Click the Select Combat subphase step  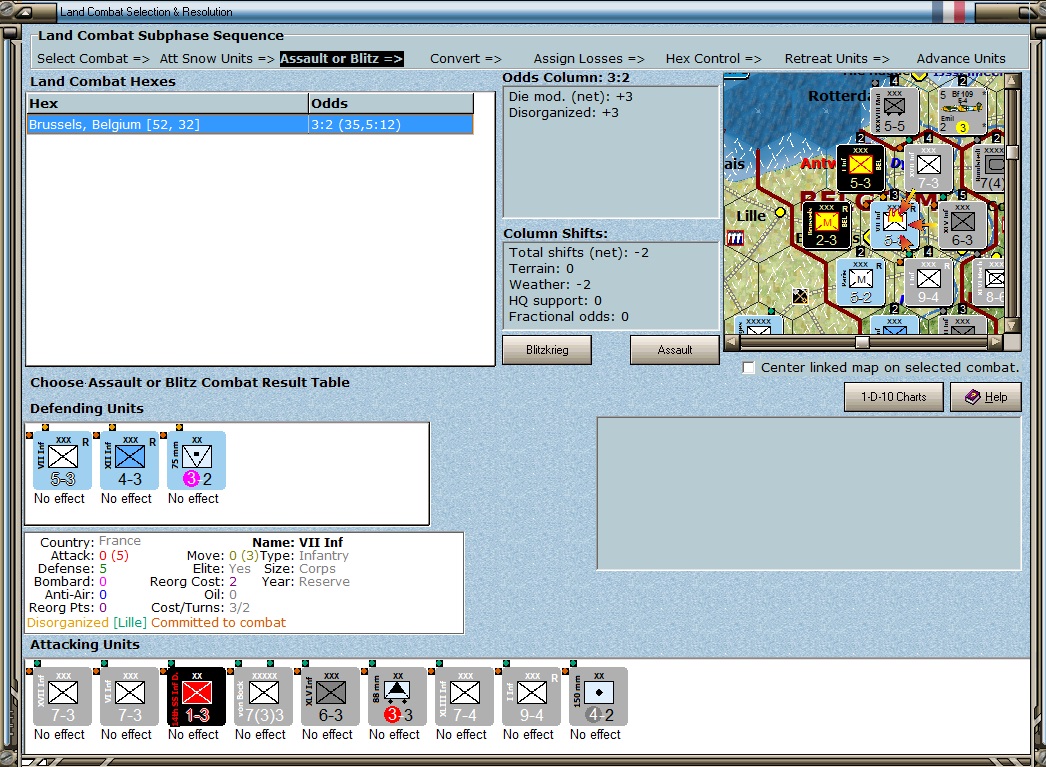click(x=93, y=59)
